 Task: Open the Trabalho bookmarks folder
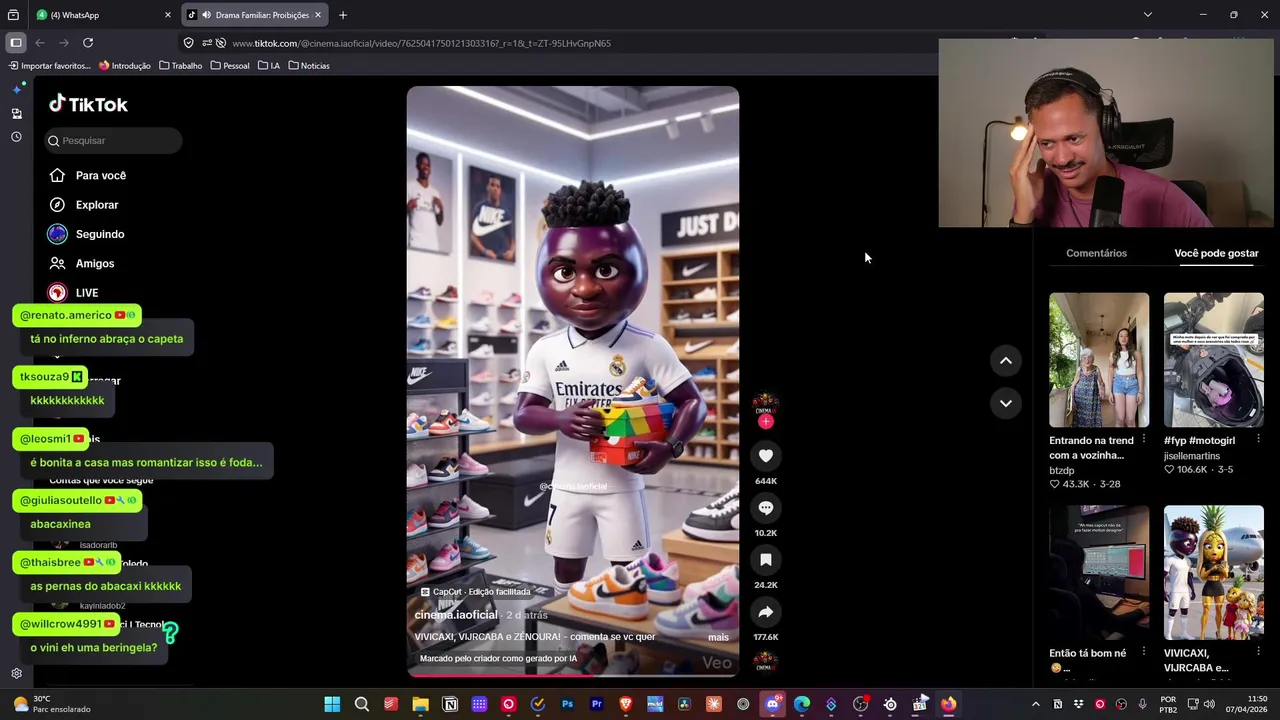[x=181, y=66]
